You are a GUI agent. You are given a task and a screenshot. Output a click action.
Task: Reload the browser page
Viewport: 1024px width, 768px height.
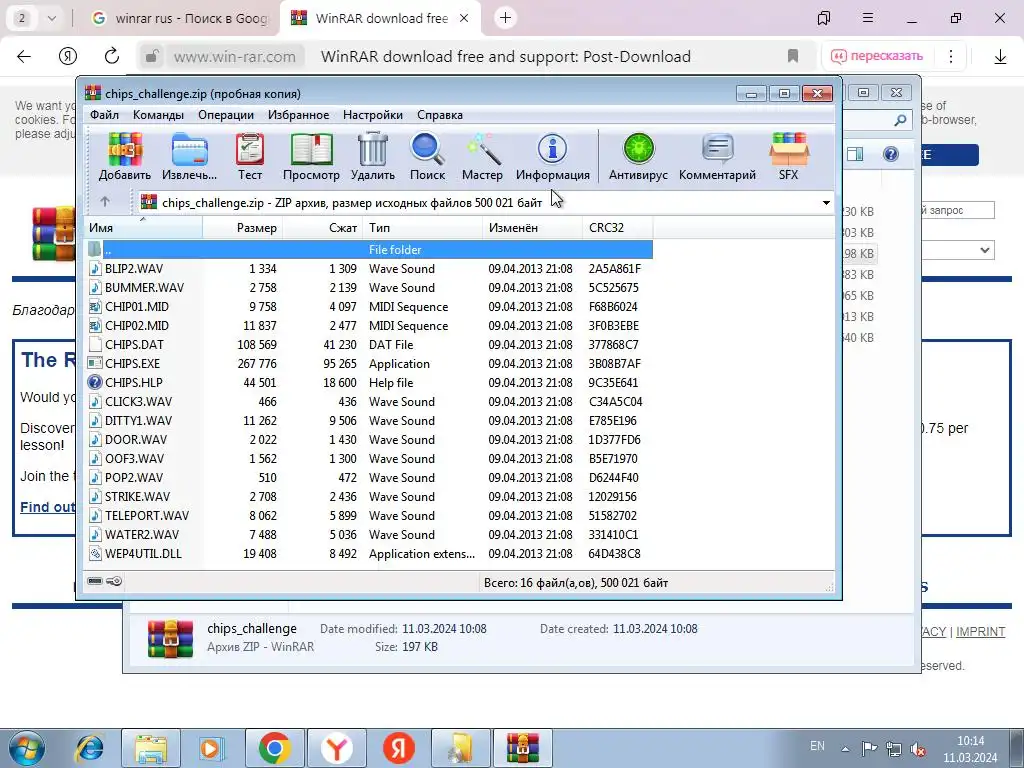pos(112,56)
